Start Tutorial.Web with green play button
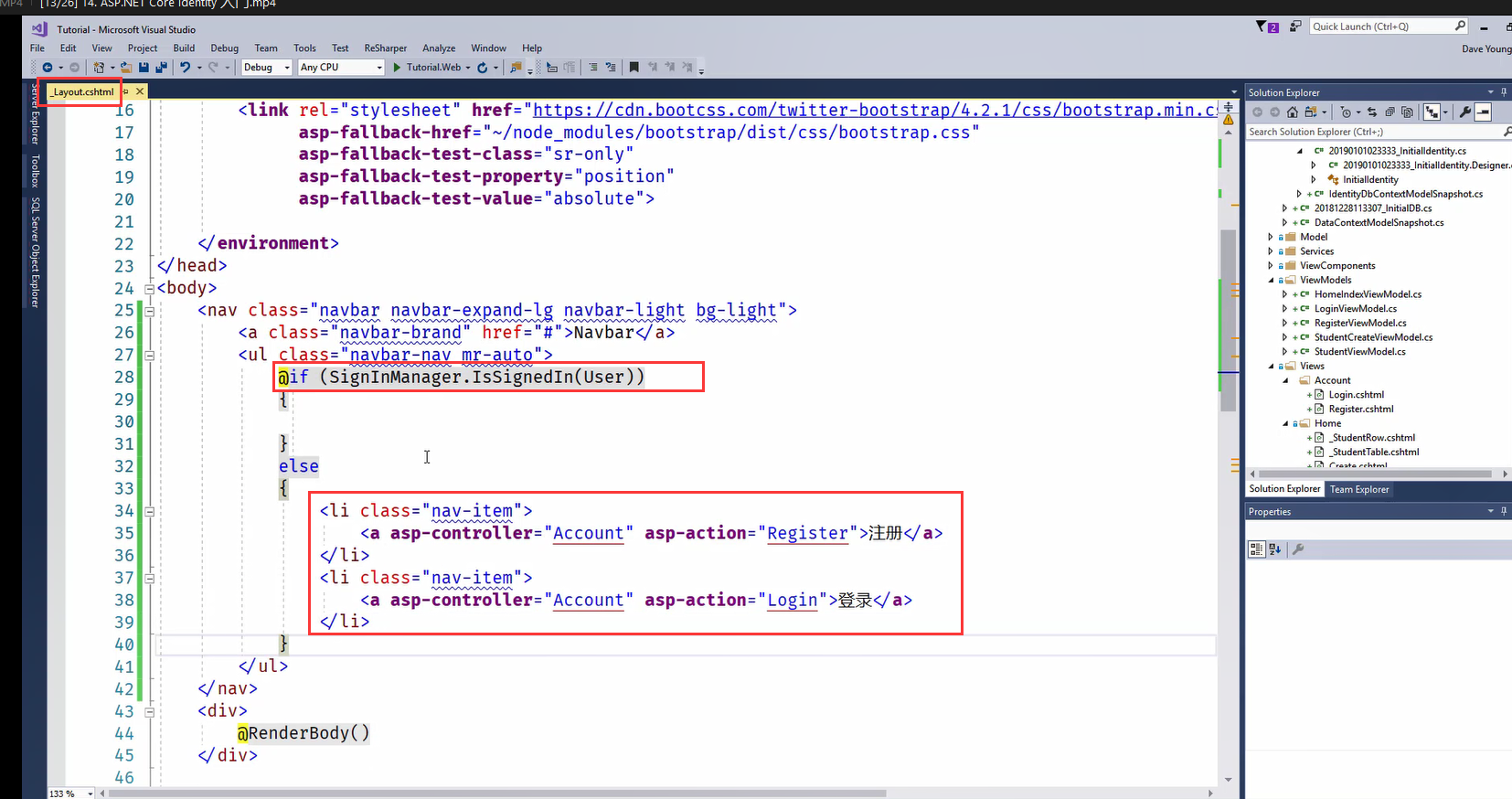This screenshot has width=1512, height=799. [x=397, y=67]
